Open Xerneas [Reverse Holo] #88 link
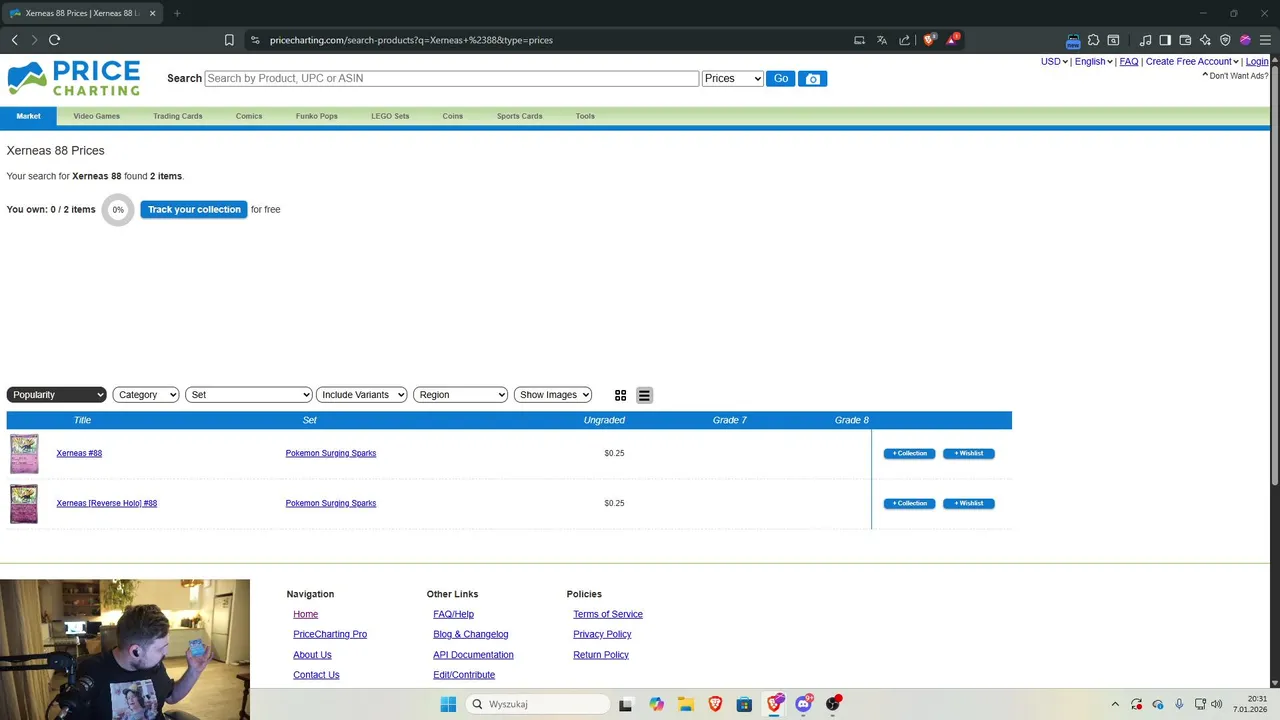 tap(107, 503)
